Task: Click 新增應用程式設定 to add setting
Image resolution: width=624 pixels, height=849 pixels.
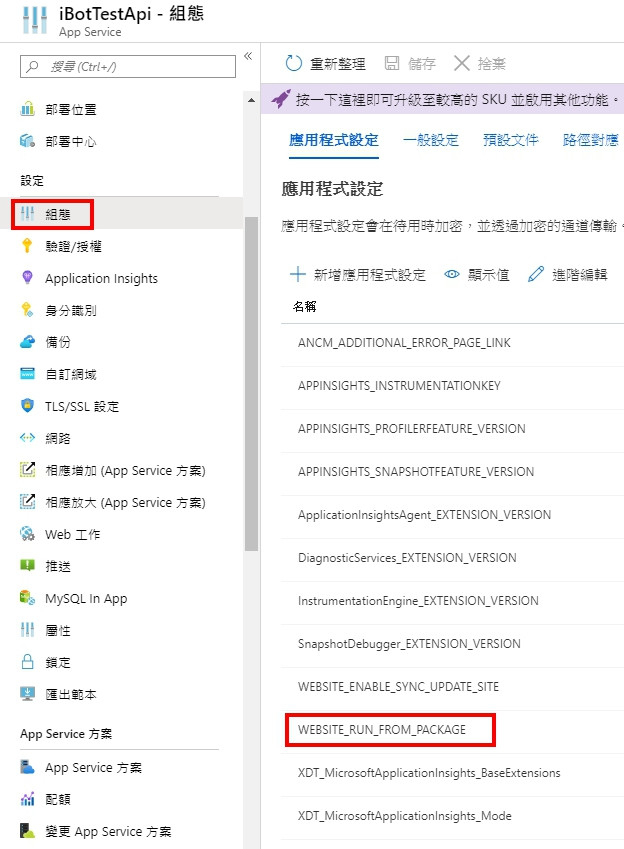Action: click(x=358, y=275)
